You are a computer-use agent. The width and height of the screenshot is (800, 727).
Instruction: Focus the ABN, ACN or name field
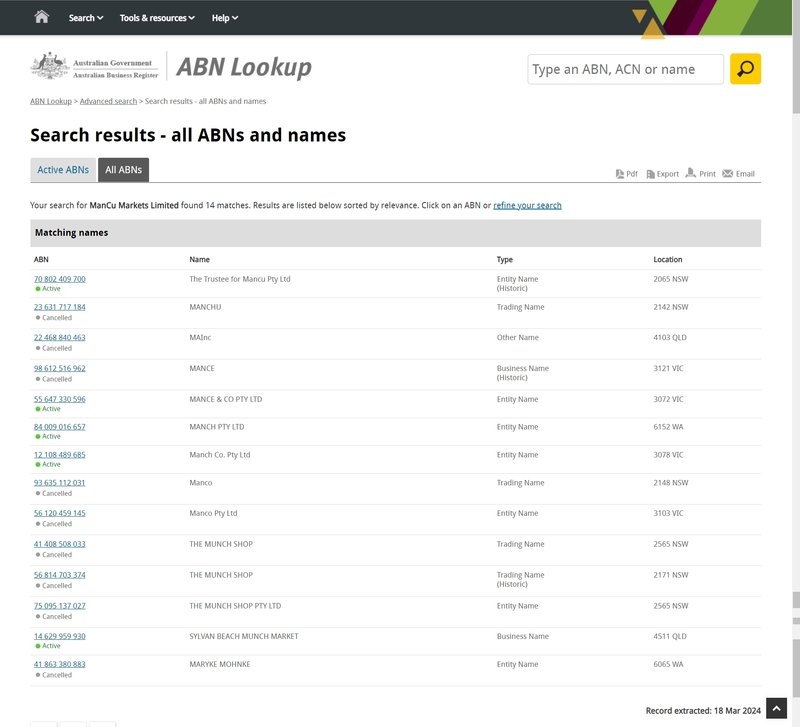(x=625, y=70)
